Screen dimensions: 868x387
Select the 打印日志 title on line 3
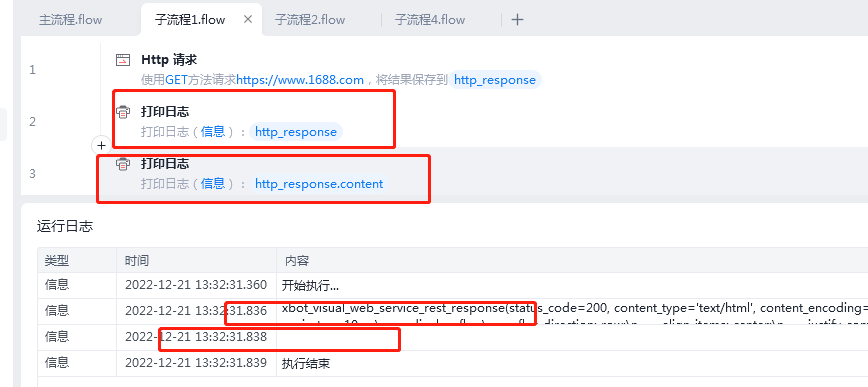tap(165, 164)
